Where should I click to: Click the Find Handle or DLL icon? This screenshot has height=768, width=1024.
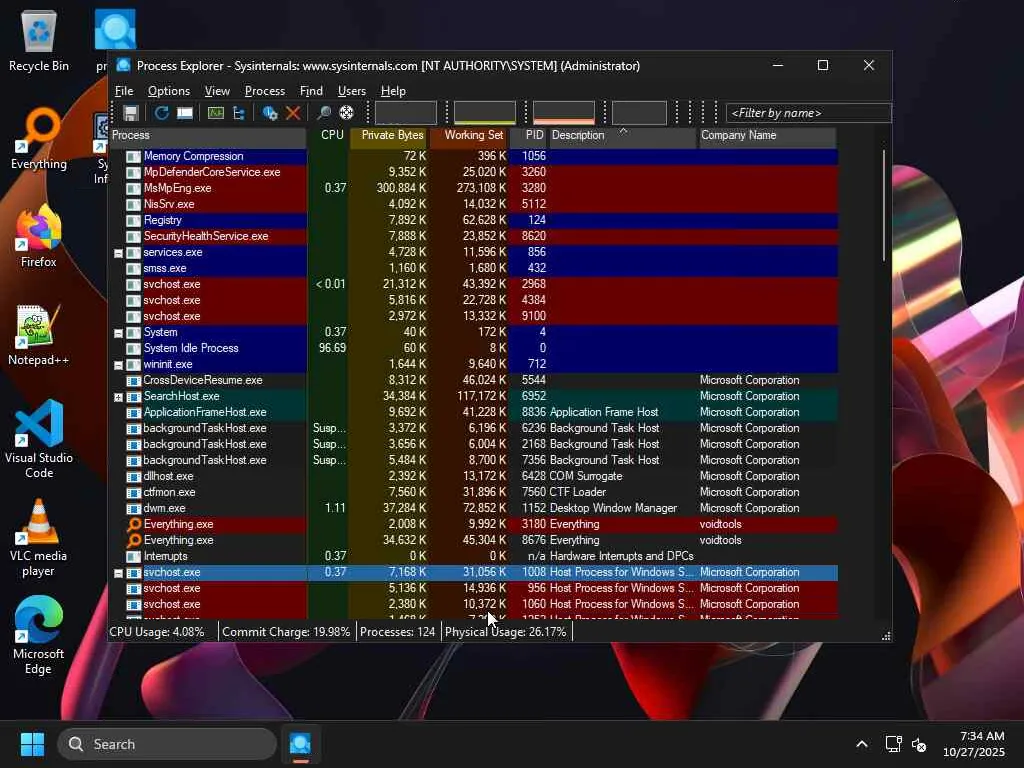pos(323,113)
